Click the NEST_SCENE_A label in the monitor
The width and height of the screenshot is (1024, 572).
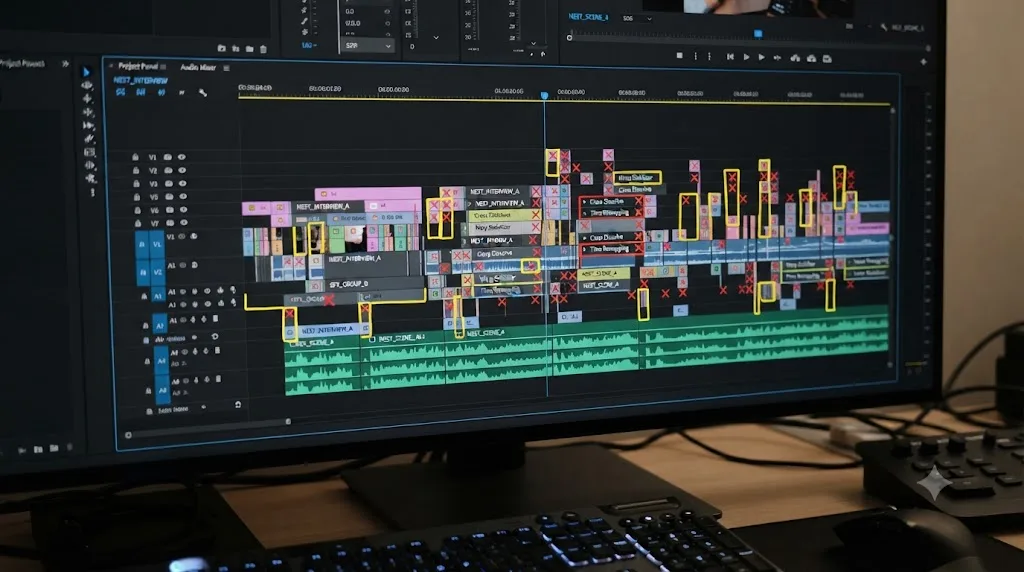coord(588,17)
